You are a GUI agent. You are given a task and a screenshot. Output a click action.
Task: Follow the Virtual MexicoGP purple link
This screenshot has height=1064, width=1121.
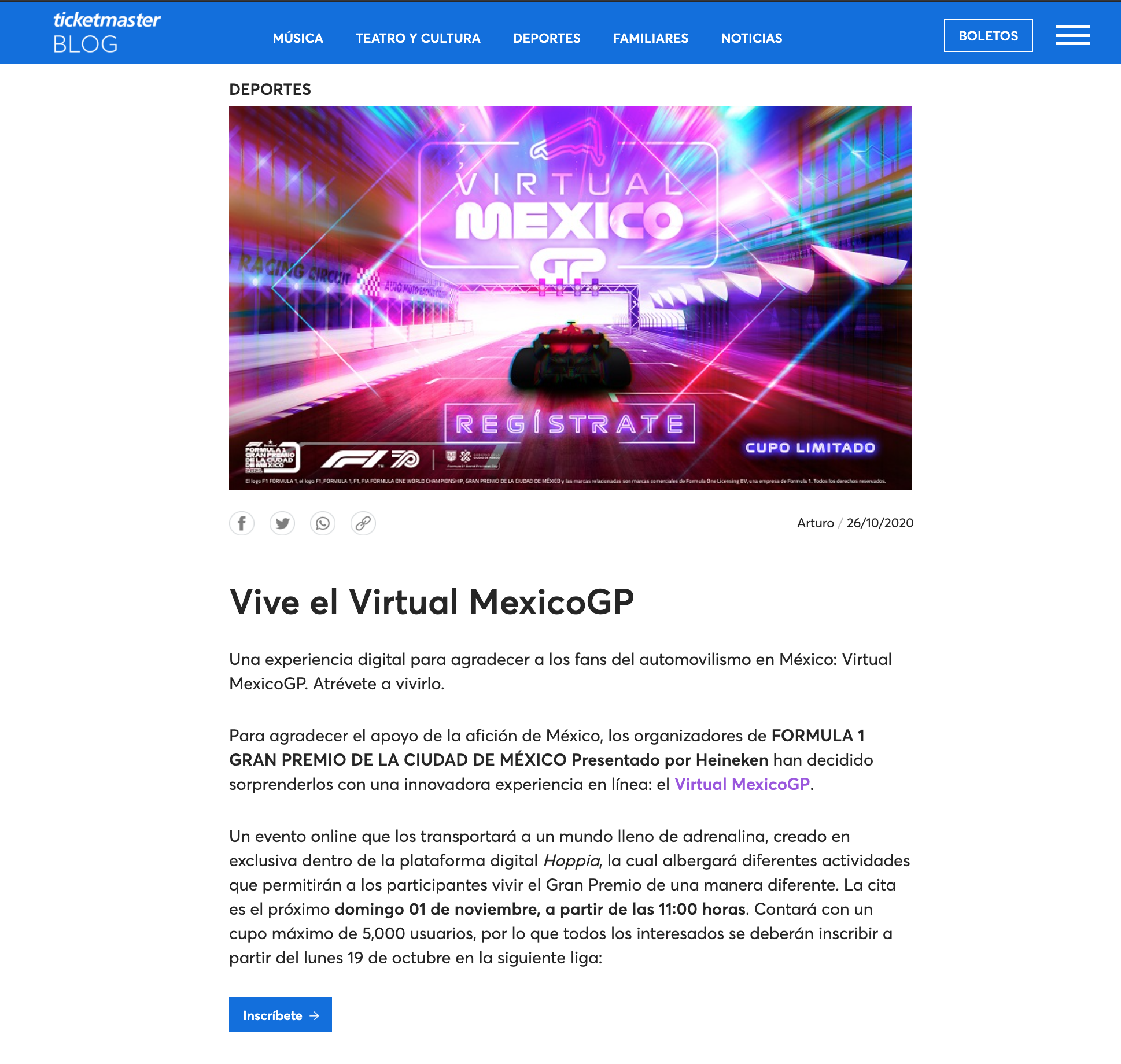tap(742, 784)
